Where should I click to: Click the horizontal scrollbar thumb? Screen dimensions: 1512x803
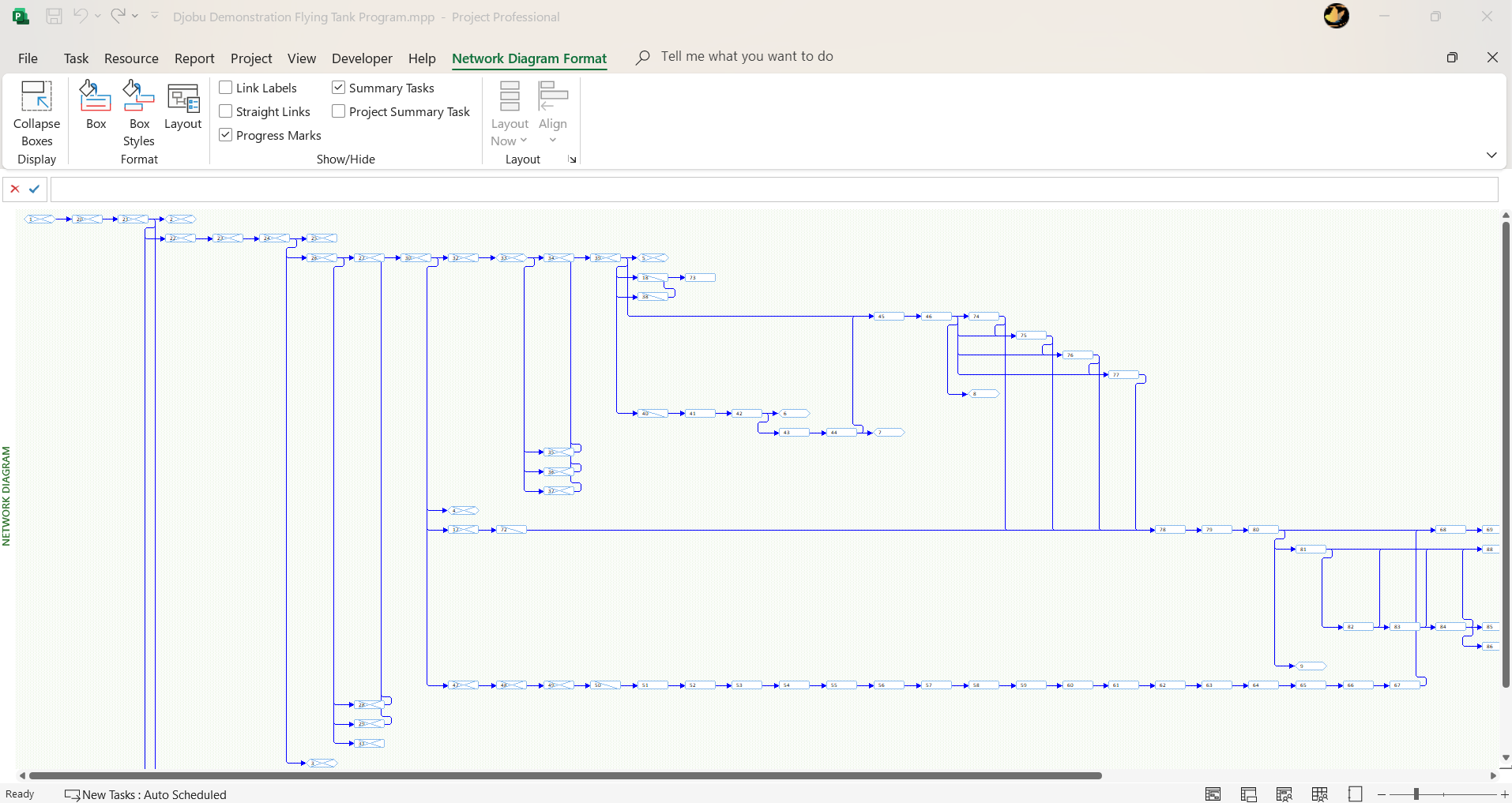565,775
